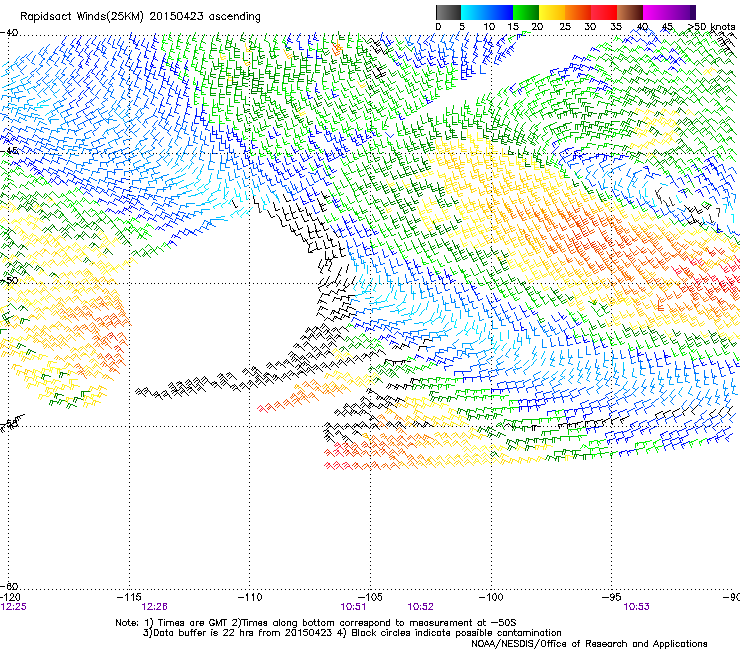Click the orange 25-30 knots color segment
Image resolution: width=740 pixels, height=650 pixels.
pos(578,12)
